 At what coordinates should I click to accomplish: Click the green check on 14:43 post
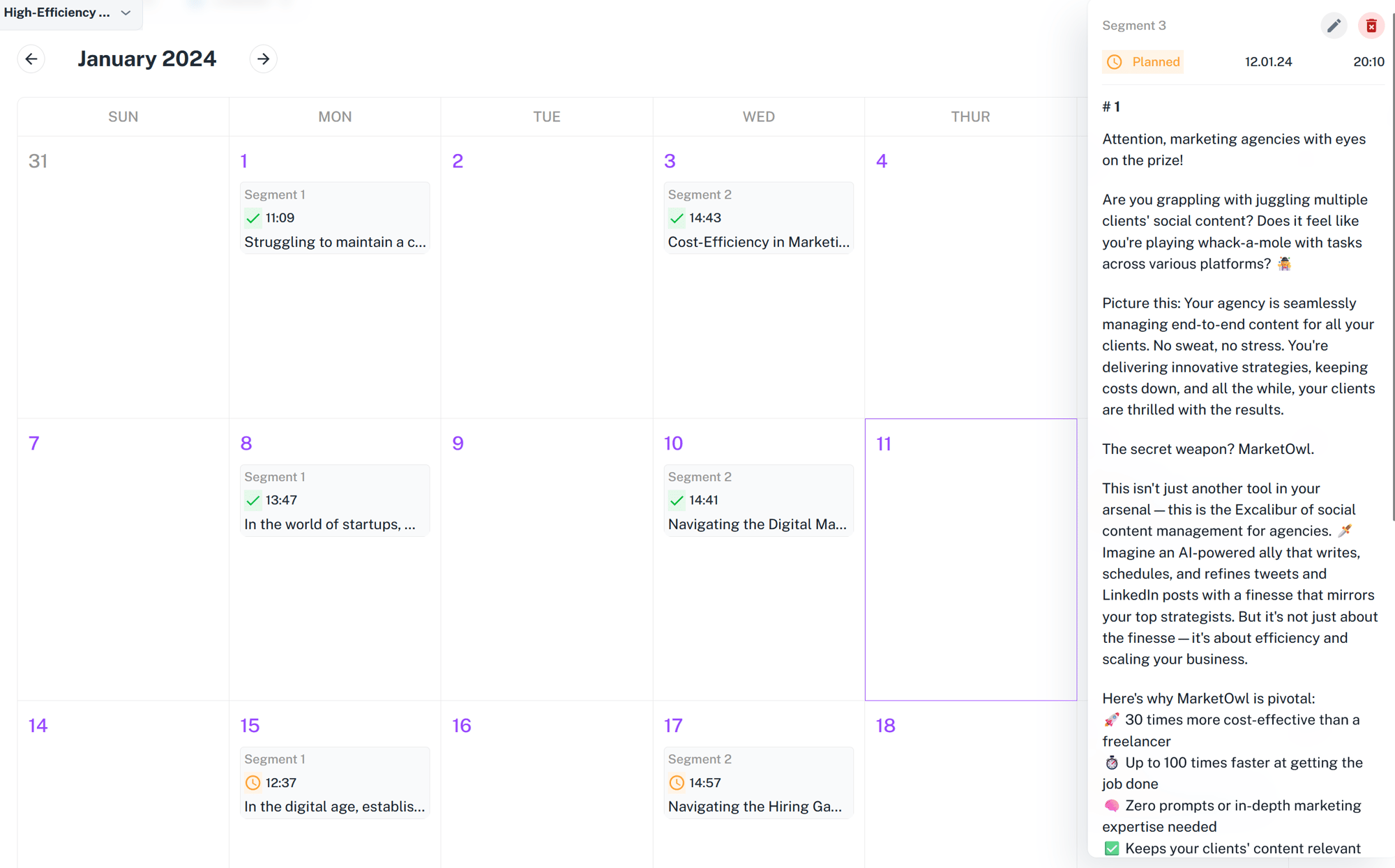[x=676, y=218]
